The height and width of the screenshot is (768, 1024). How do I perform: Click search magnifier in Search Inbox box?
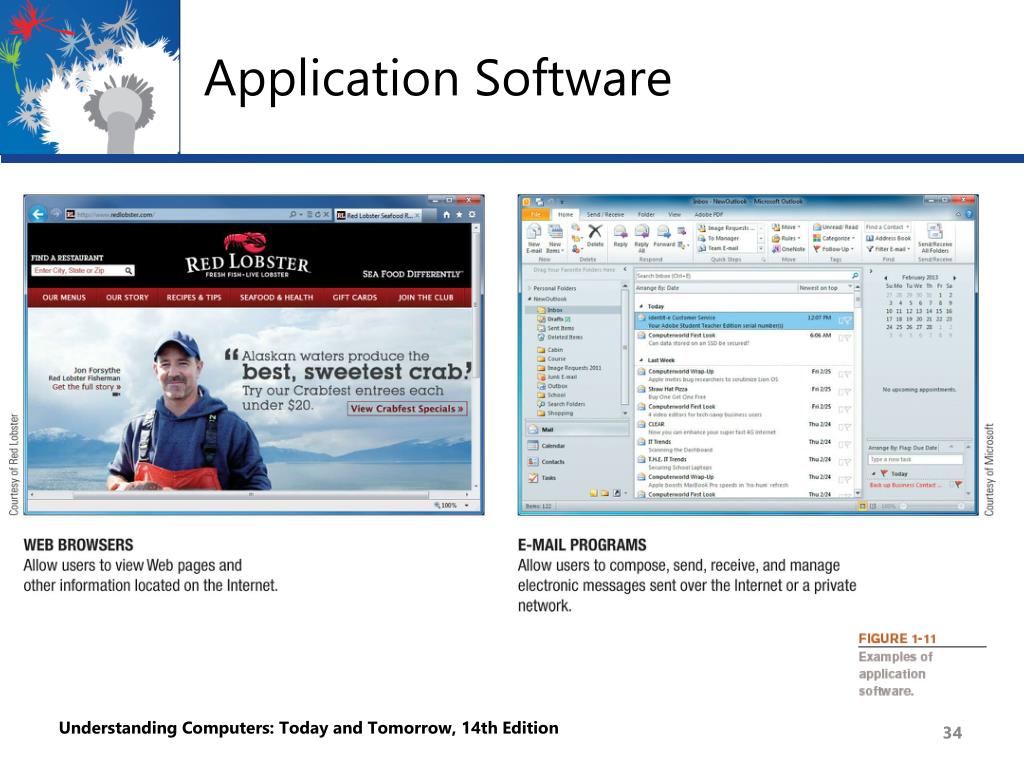click(x=855, y=276)
